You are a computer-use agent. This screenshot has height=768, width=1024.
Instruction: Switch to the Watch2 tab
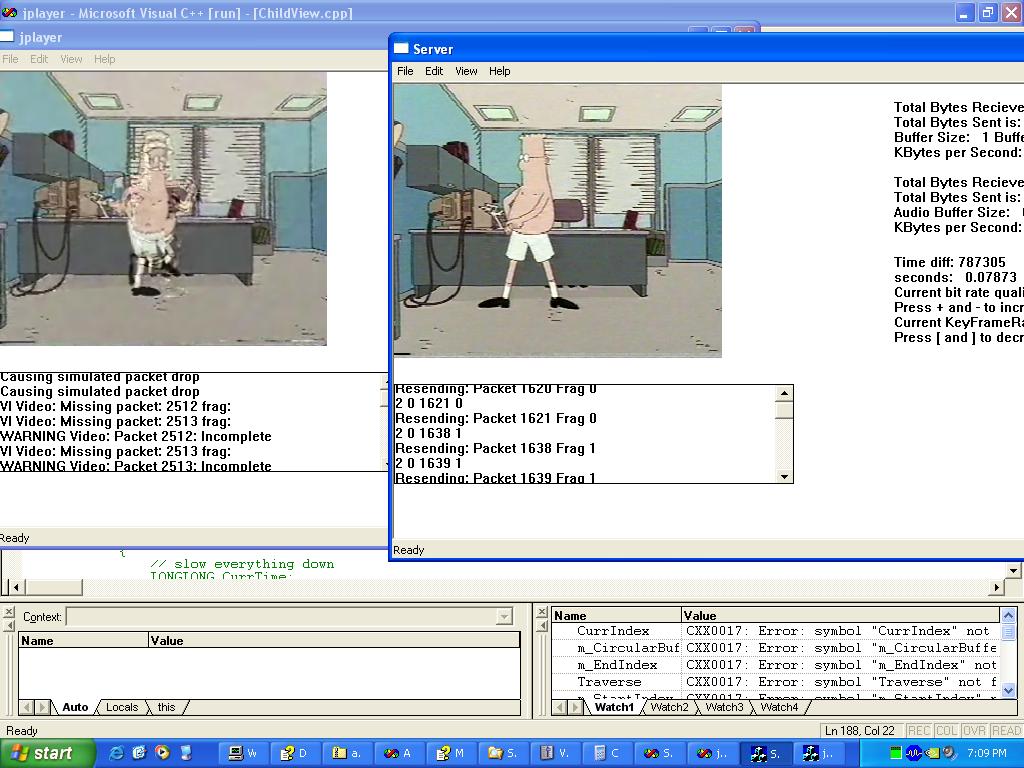pos(669,707)
